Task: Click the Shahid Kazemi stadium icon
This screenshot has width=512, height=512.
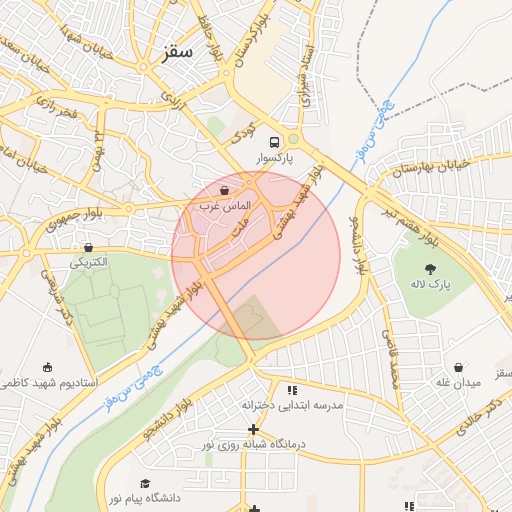Action: 48,367
